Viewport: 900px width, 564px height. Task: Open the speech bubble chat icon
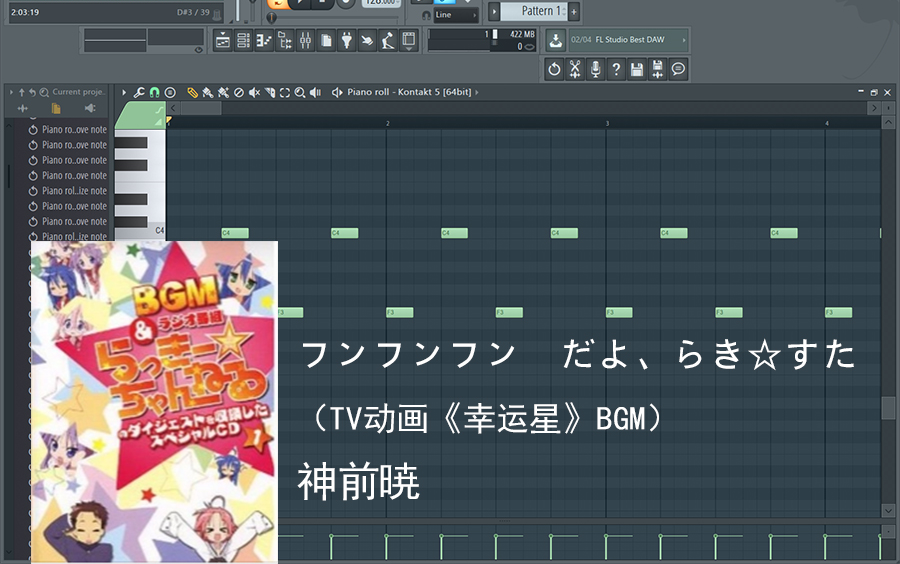point(678,69)
